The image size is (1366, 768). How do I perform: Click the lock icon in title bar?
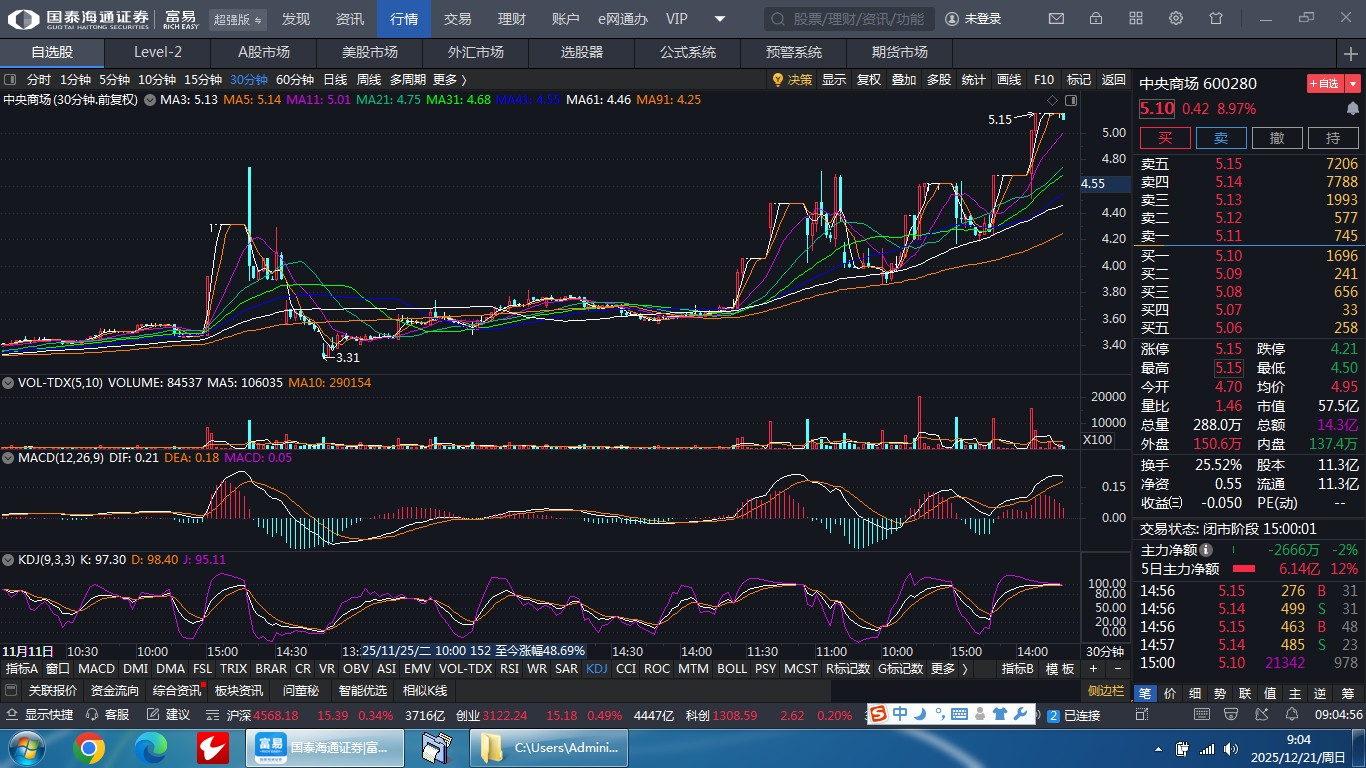click(1096, 19)
